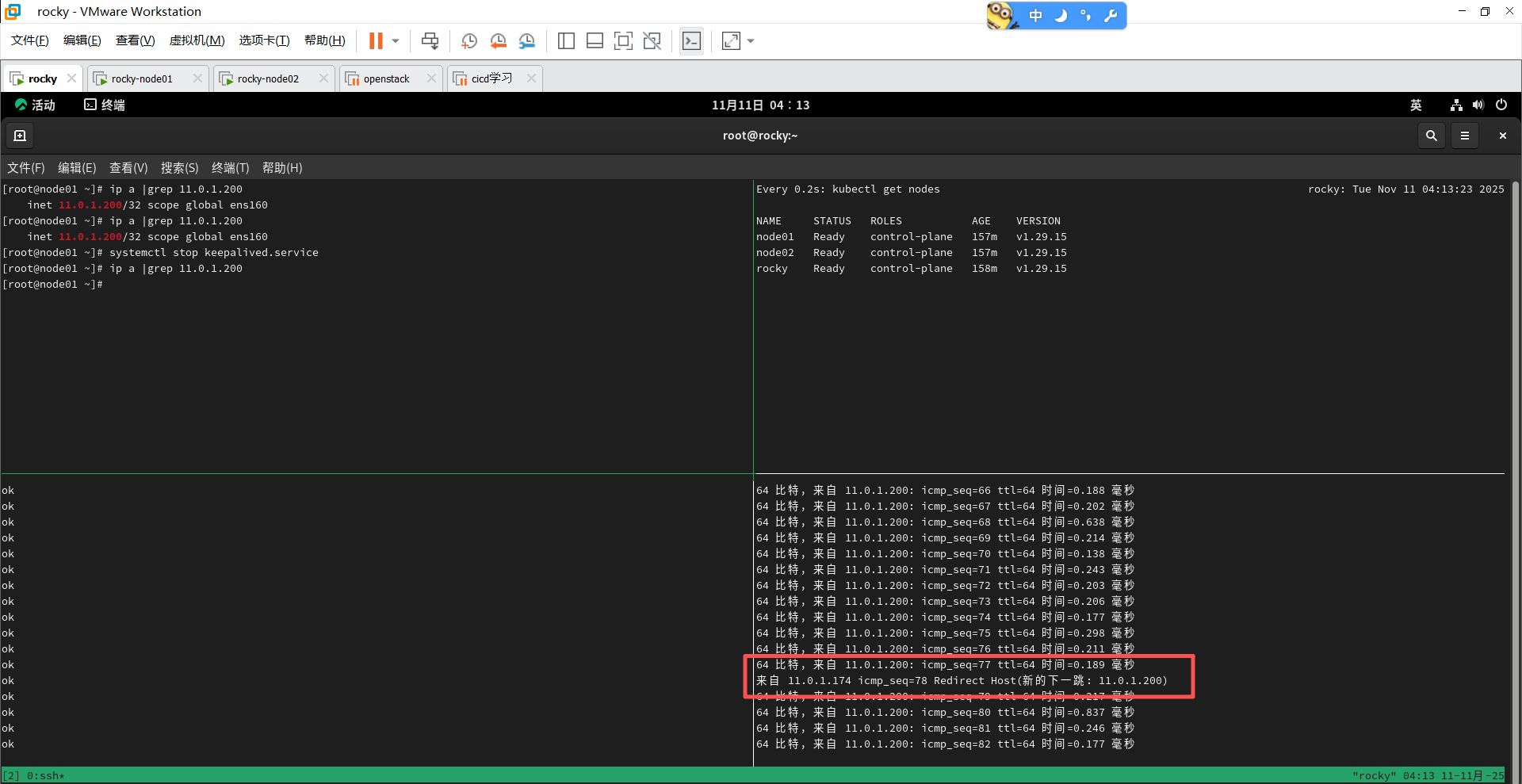
Task: Toggle Unity mode icon
Action: pos(652,40)
